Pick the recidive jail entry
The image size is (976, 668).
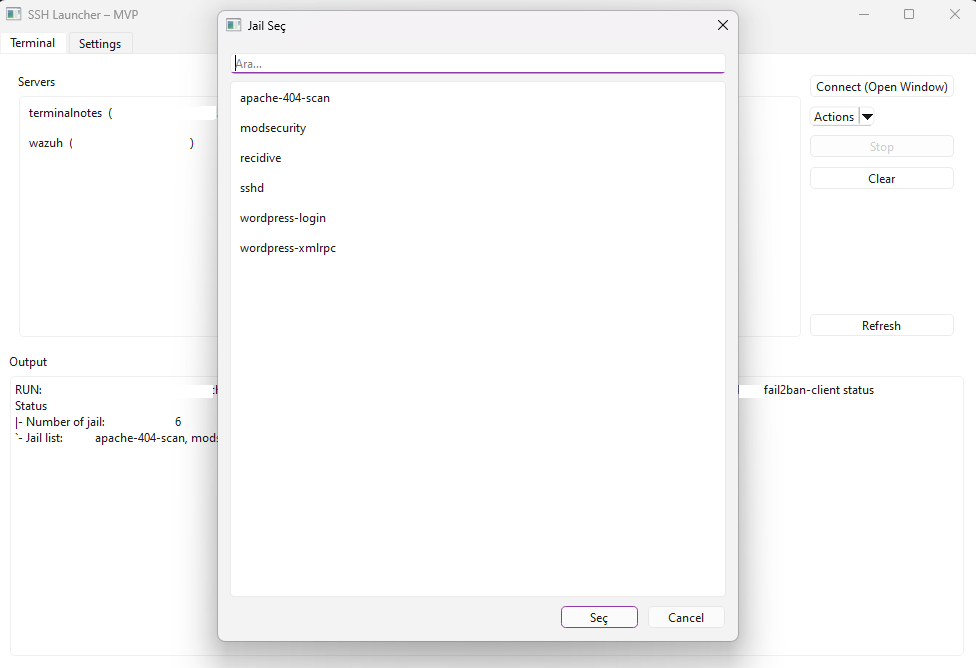point(261,158)
